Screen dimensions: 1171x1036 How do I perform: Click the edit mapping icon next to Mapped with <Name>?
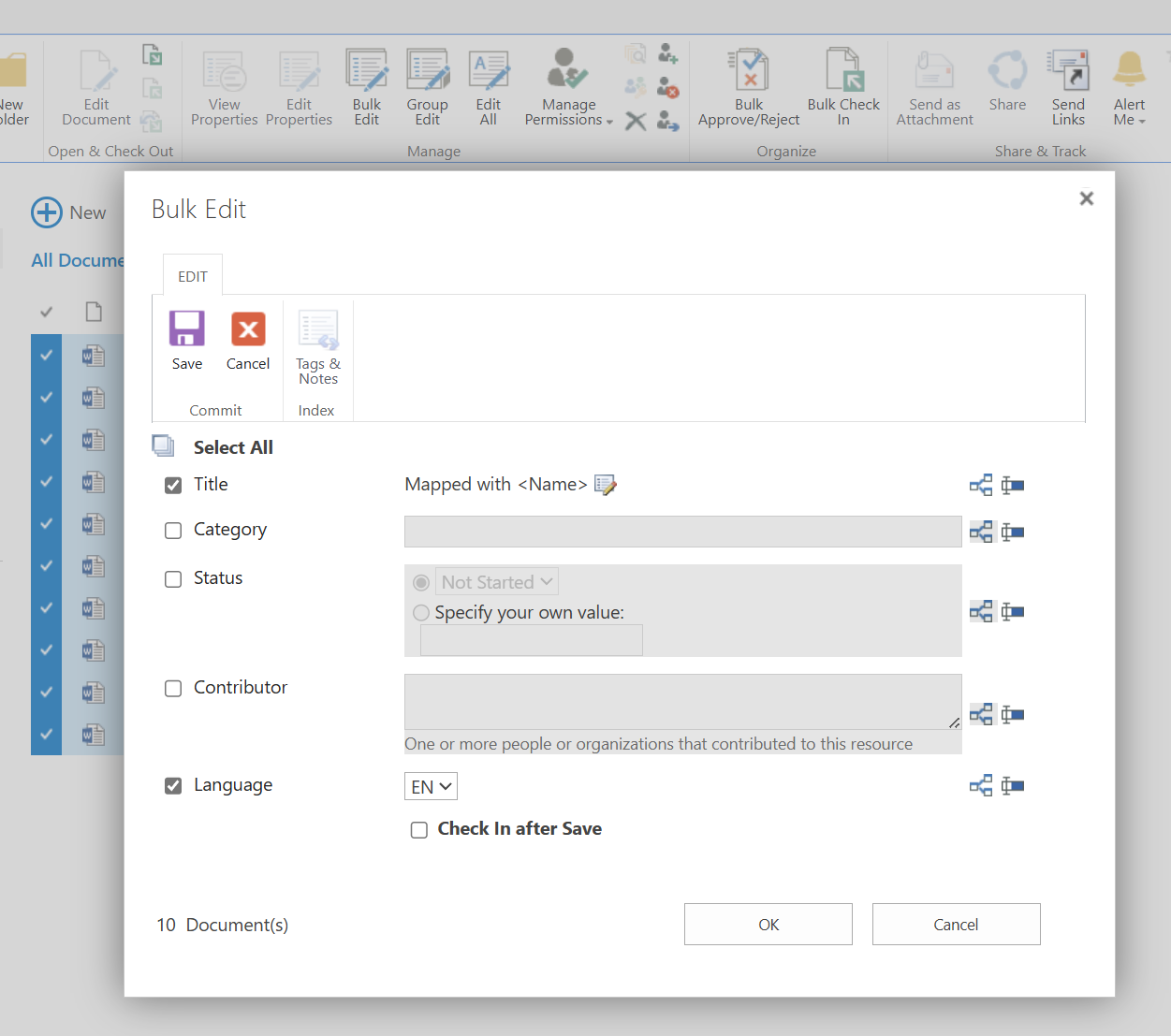(606, 485)
